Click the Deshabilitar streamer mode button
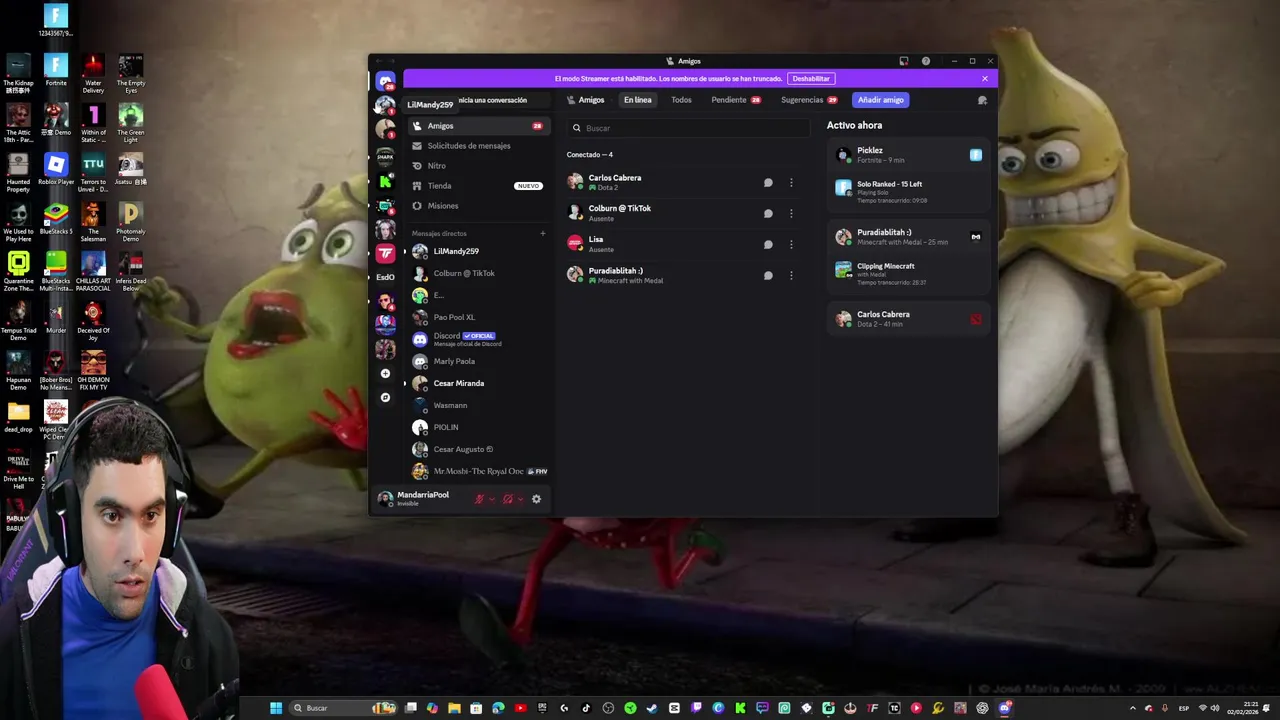The height and width of the screenshot is (720, 1280). tap(811, 78)
